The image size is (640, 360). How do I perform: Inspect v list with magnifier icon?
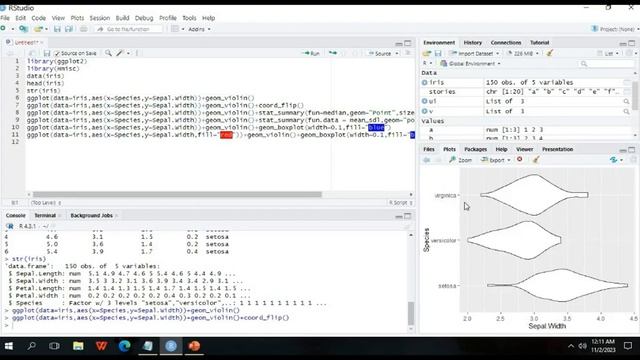pyautogui.click(x=626, y=111)
